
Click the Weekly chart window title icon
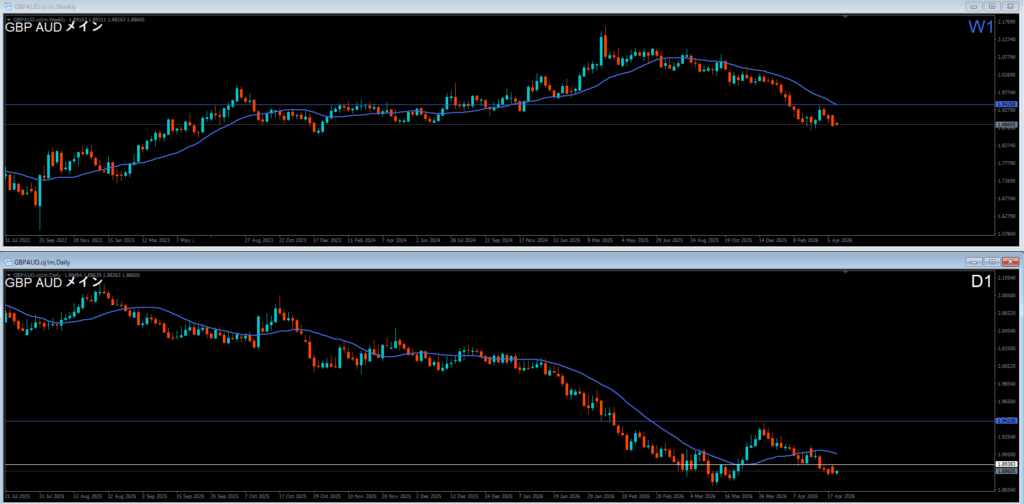point(8,6)
